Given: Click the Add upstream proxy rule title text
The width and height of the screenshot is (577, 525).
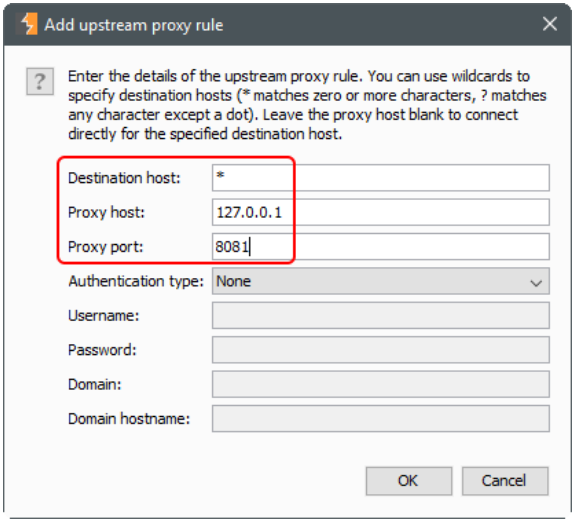Looking at the screenshot, I should 134,25.
